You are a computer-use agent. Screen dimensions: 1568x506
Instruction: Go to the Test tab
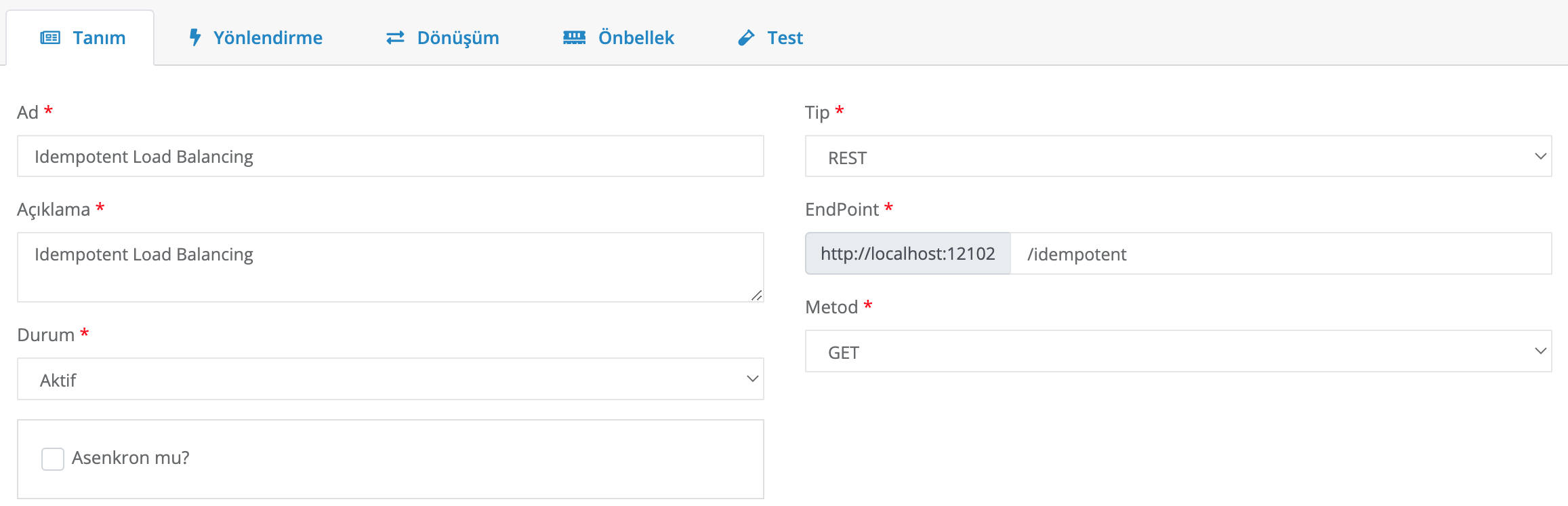tap(770, 38)
